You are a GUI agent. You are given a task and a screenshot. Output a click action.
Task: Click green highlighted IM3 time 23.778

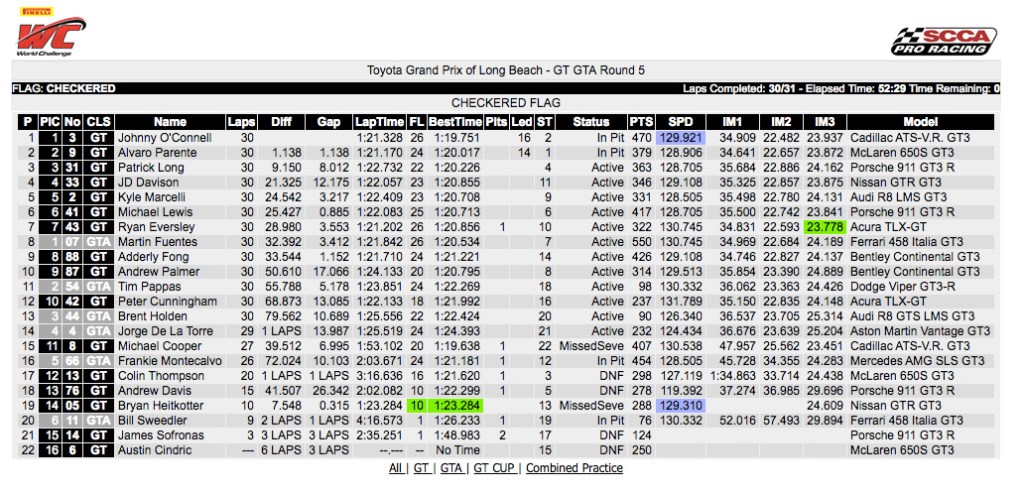click(825, 227)
